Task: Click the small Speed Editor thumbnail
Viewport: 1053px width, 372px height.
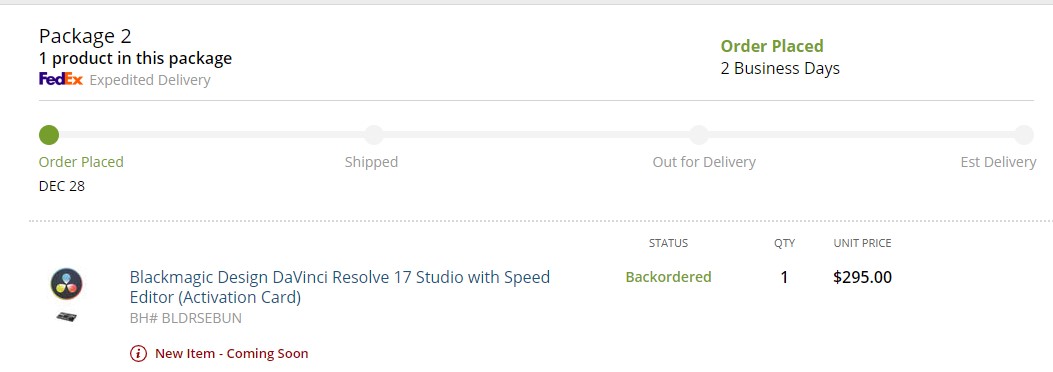Action: click(66, 316)
